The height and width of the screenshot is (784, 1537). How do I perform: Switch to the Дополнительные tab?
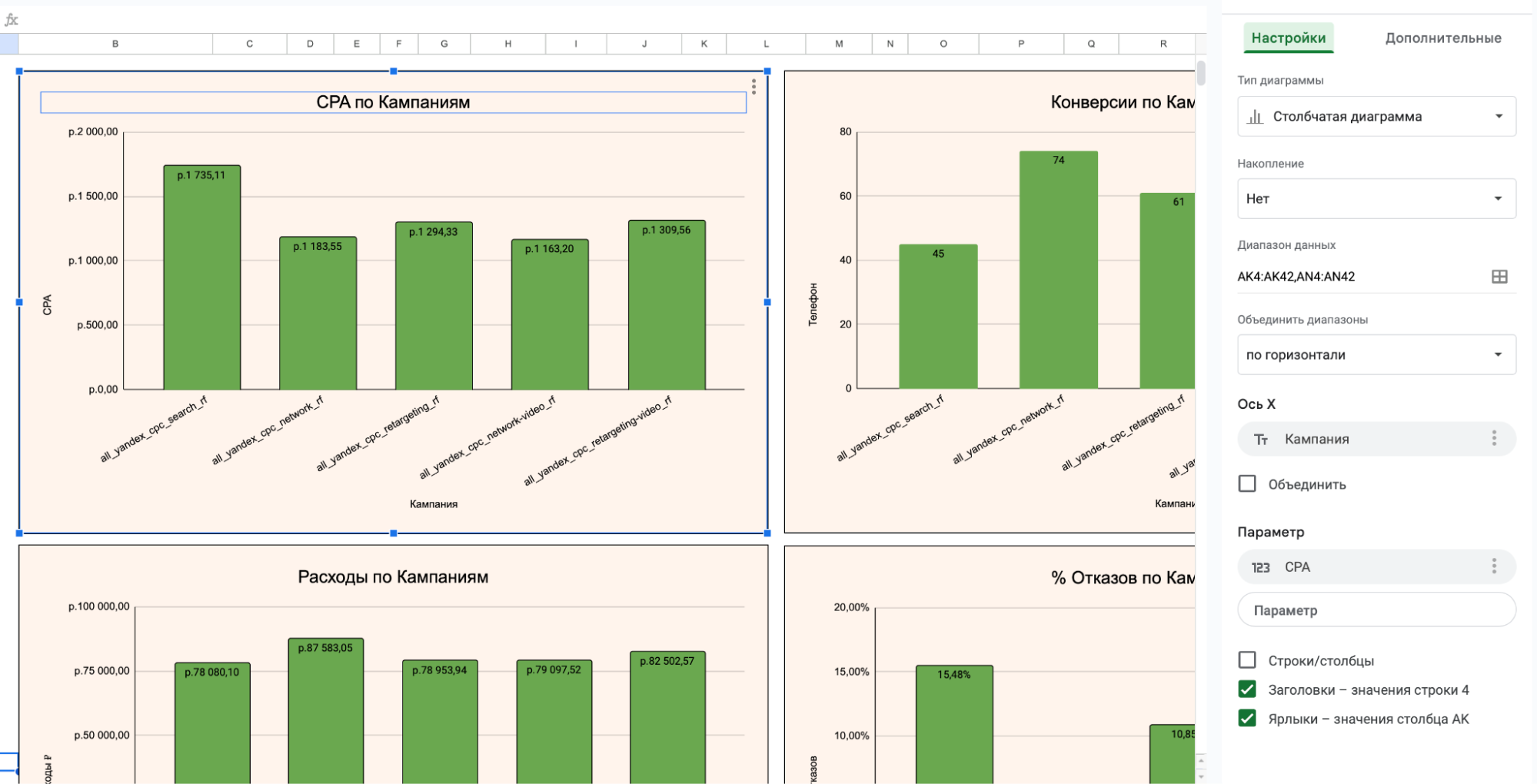[1442, 38]
